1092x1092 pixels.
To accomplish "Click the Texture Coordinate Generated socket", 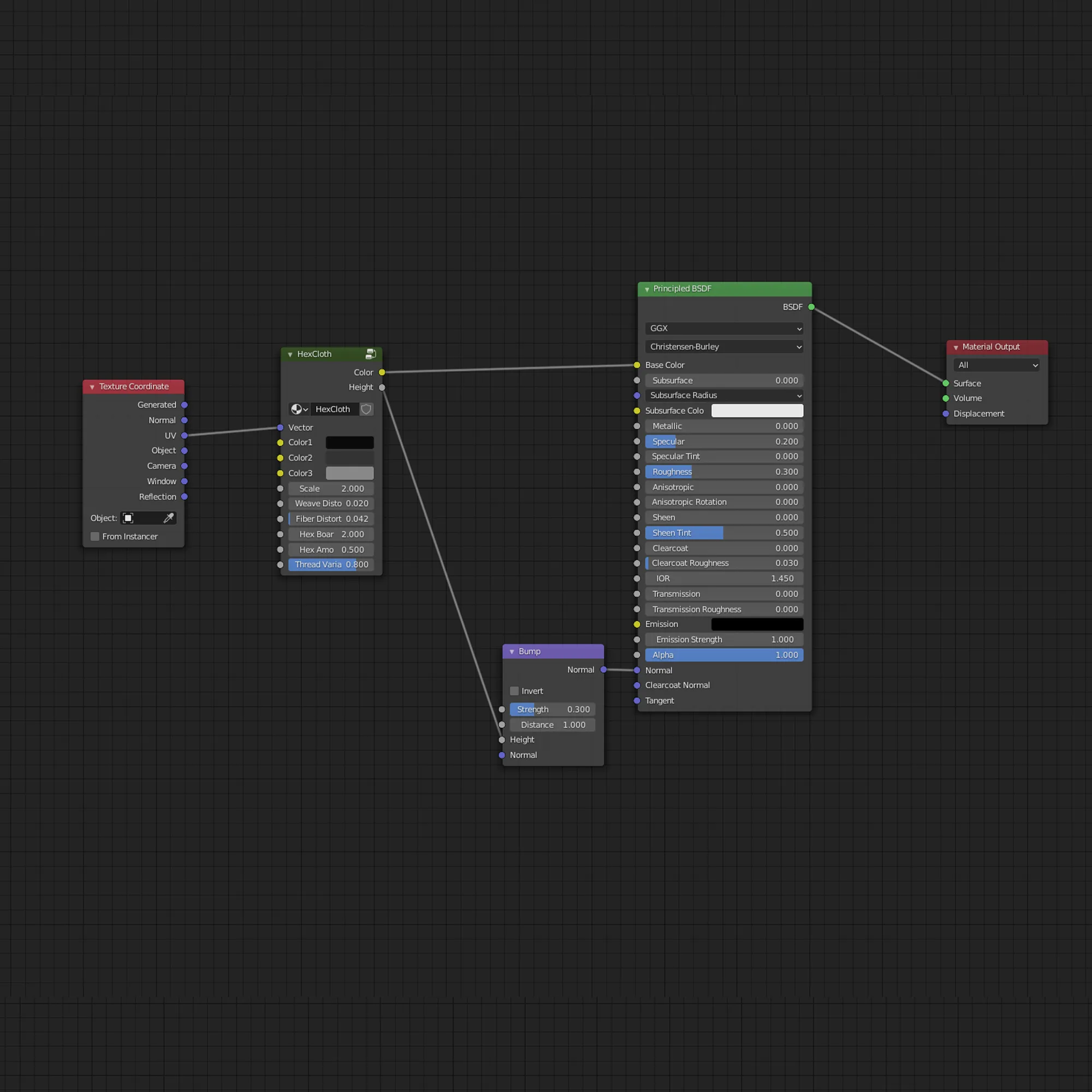I will click(x=184, y=405).
